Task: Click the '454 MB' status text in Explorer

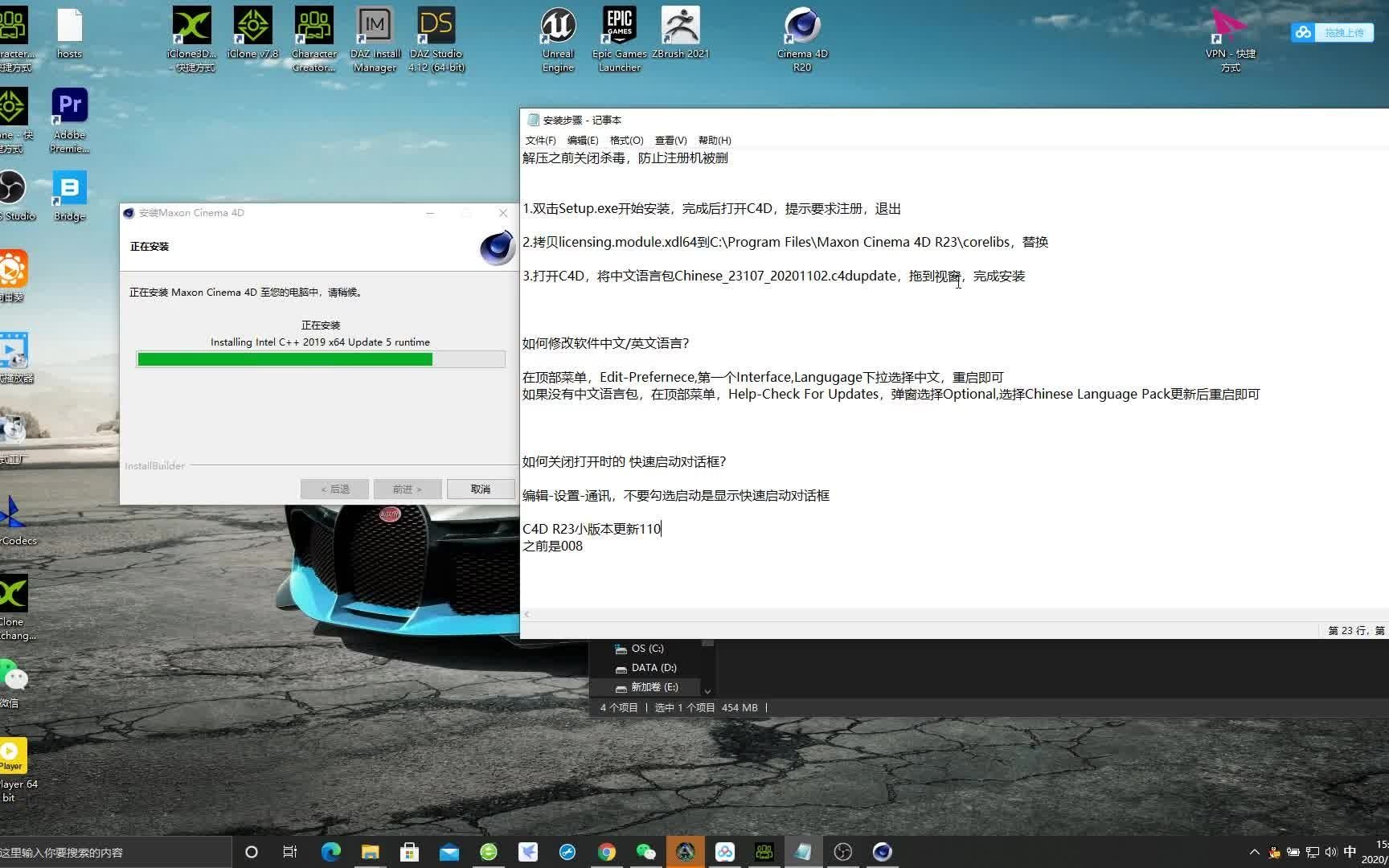Action: pyautogui.click(x=740, y=707)
